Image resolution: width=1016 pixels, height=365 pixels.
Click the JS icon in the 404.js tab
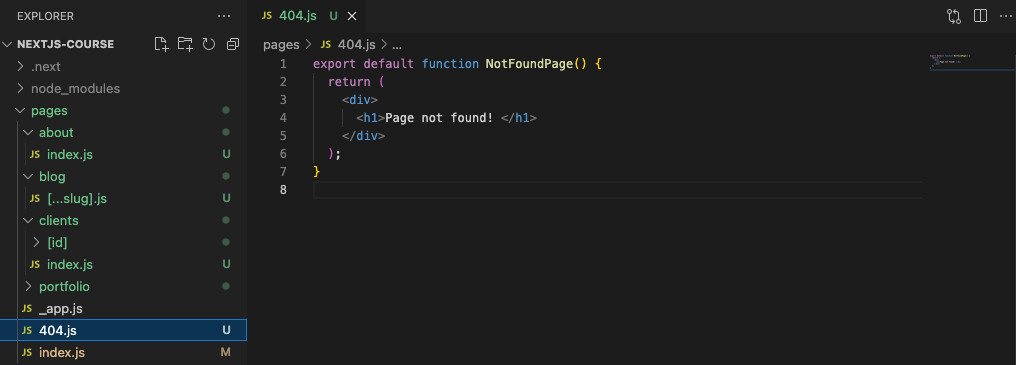tap(266, 16)
